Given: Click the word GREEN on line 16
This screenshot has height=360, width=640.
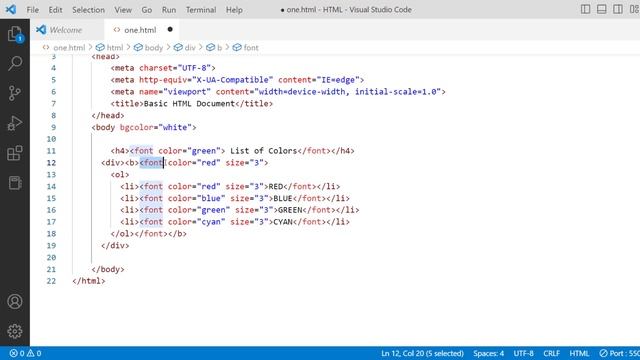Looking at the screenshot, I should (x=290, y=210).
